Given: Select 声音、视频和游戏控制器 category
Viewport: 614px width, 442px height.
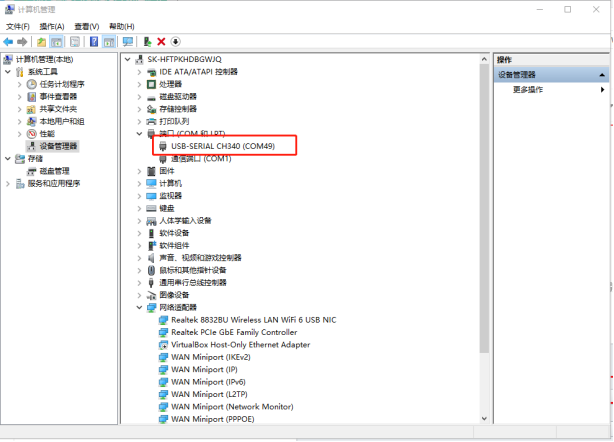Looking at the screenshot, I should pyautogui.click(x=200, y=258).
